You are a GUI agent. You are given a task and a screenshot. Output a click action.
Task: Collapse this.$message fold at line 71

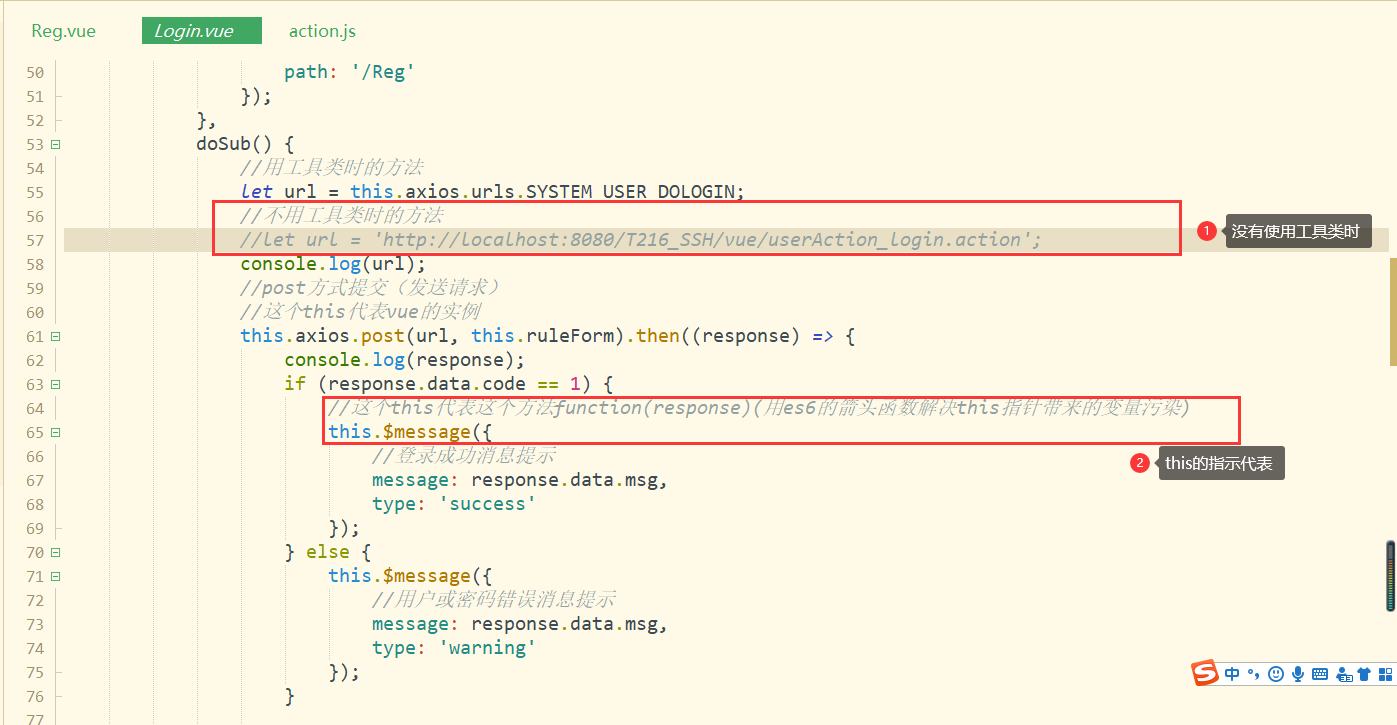pos(55,576)
